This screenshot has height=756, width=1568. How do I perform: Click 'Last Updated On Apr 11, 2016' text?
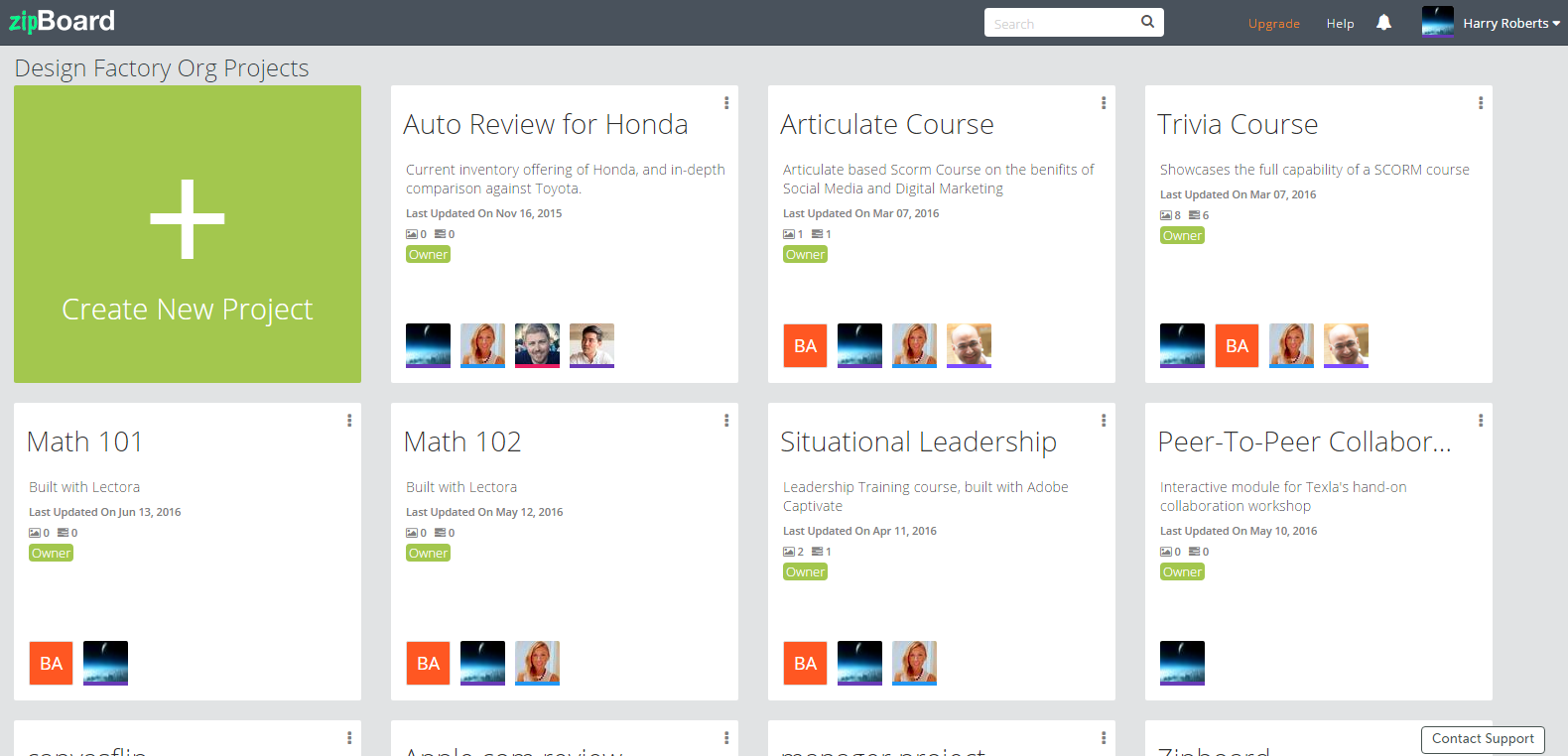pos(859,531)
